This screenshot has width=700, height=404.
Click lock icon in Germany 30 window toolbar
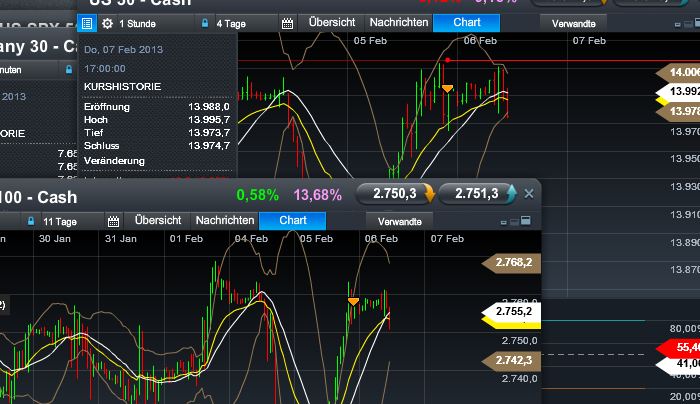69,70
